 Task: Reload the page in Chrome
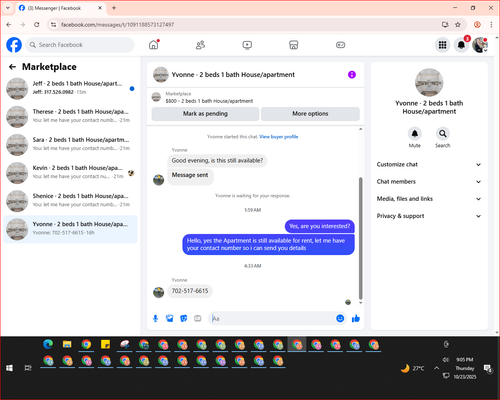(x=37, y=25)
